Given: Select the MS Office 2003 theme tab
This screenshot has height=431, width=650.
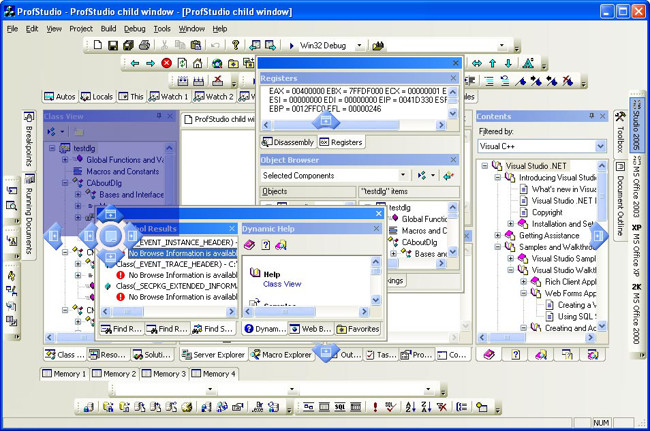Looking at the screenshot, I should click(636, 187).
